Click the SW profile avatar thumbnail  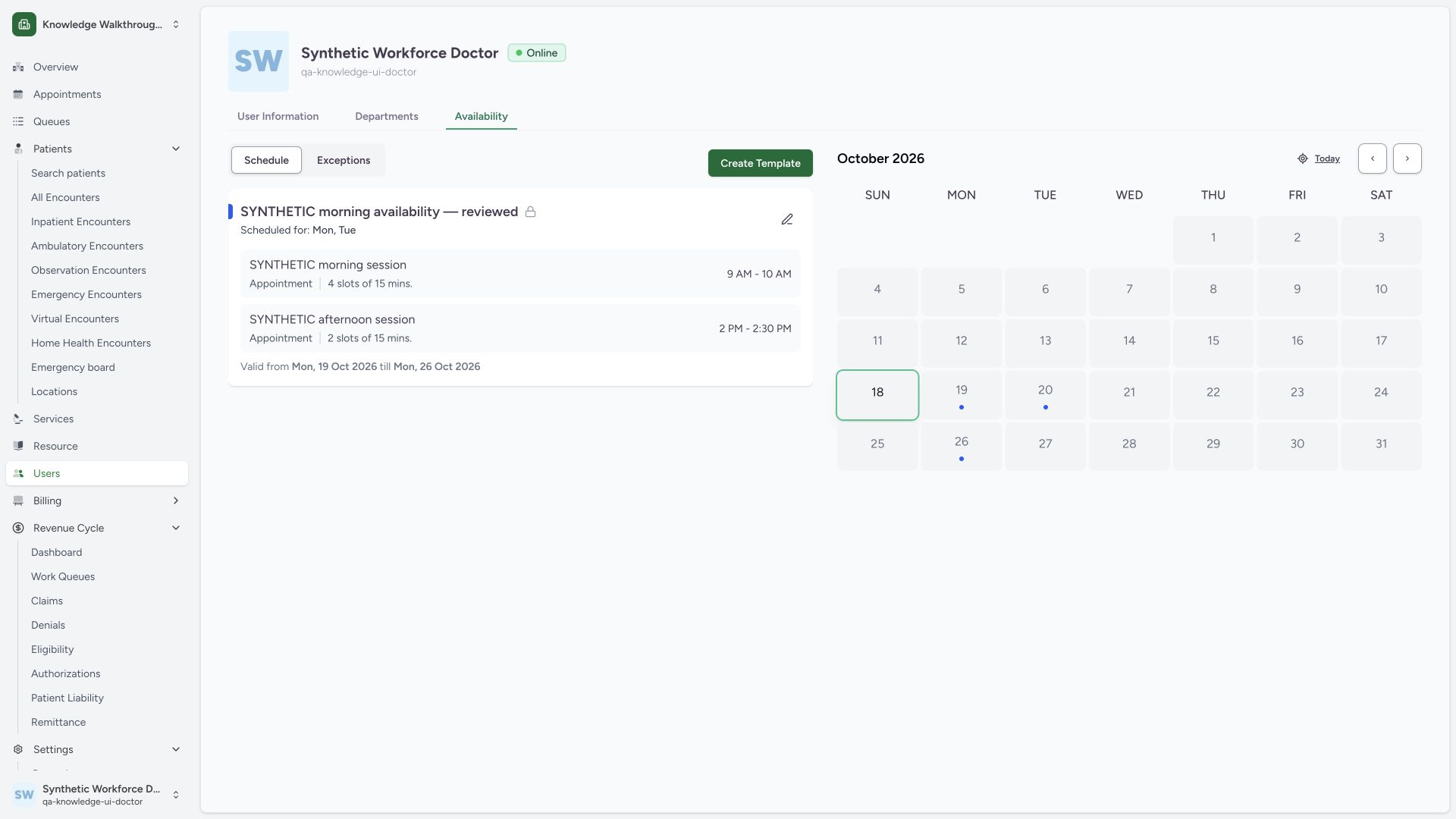point(259,61)
